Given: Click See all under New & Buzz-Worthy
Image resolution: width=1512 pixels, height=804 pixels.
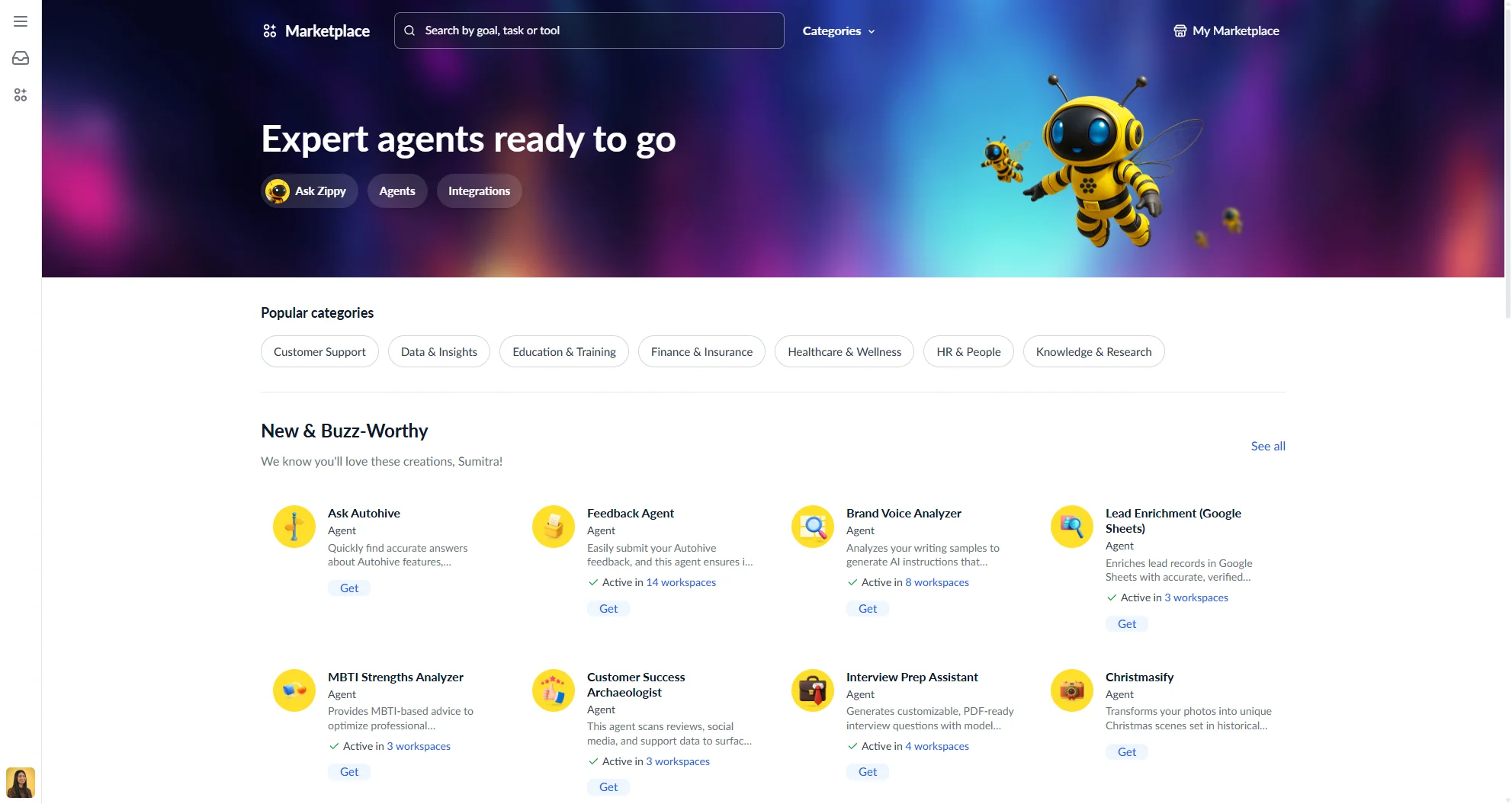Looking at the screenshot, I should (1267, 446).
